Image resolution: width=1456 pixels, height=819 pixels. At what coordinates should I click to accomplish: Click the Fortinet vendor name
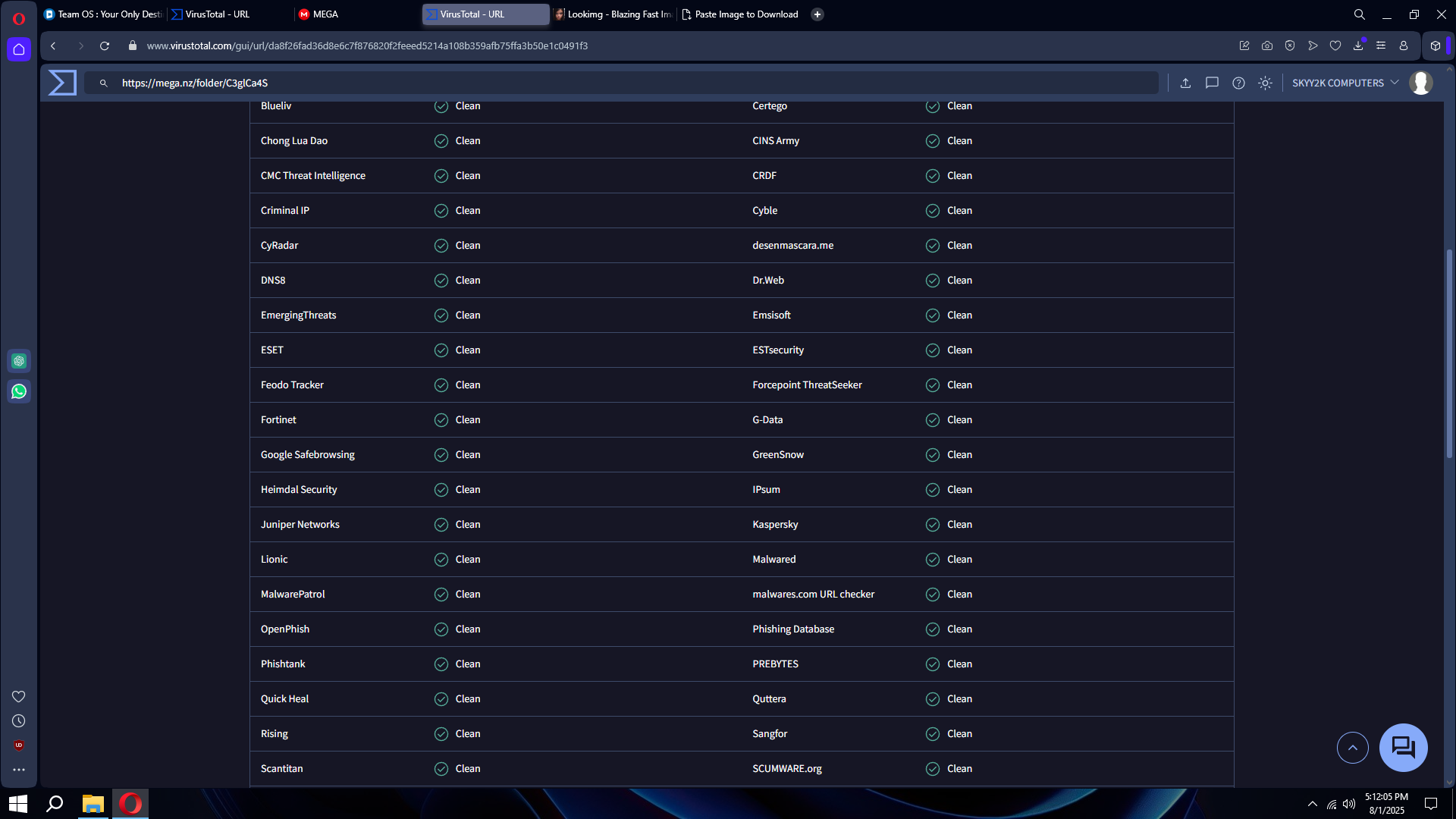coord(278,420)
